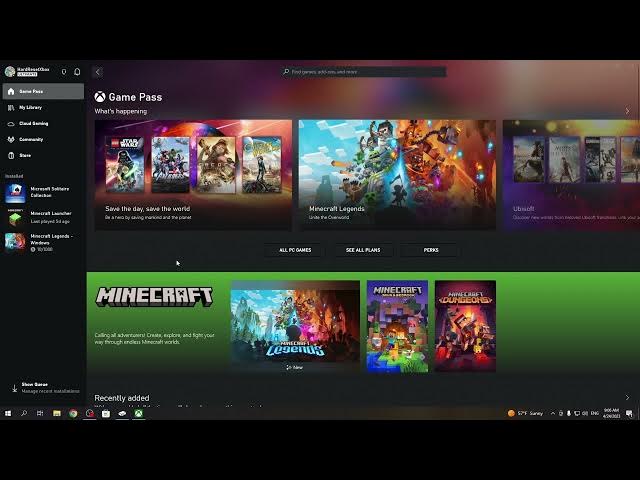Open the Minecraft Dungeons cover tile
640x480 pixels.
pyautogui.click(x=465, y=326)
